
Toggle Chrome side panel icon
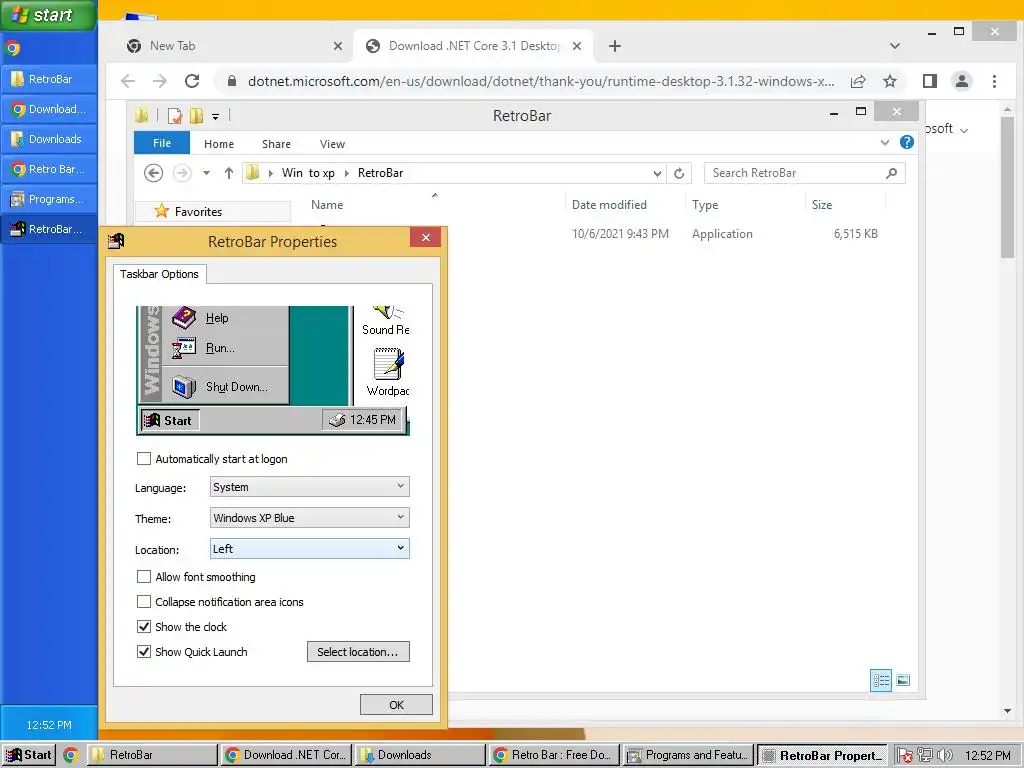click(x=930, y=81)
